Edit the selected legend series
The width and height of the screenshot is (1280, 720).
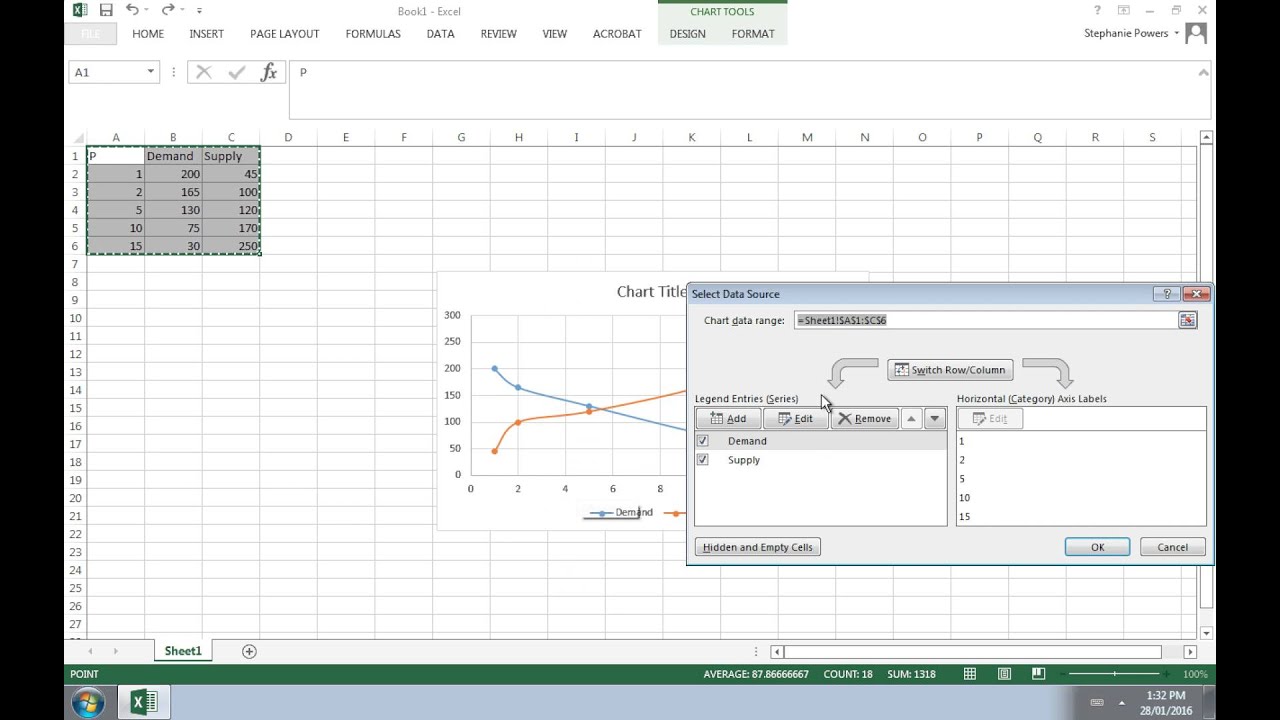[x=795, y=419]
